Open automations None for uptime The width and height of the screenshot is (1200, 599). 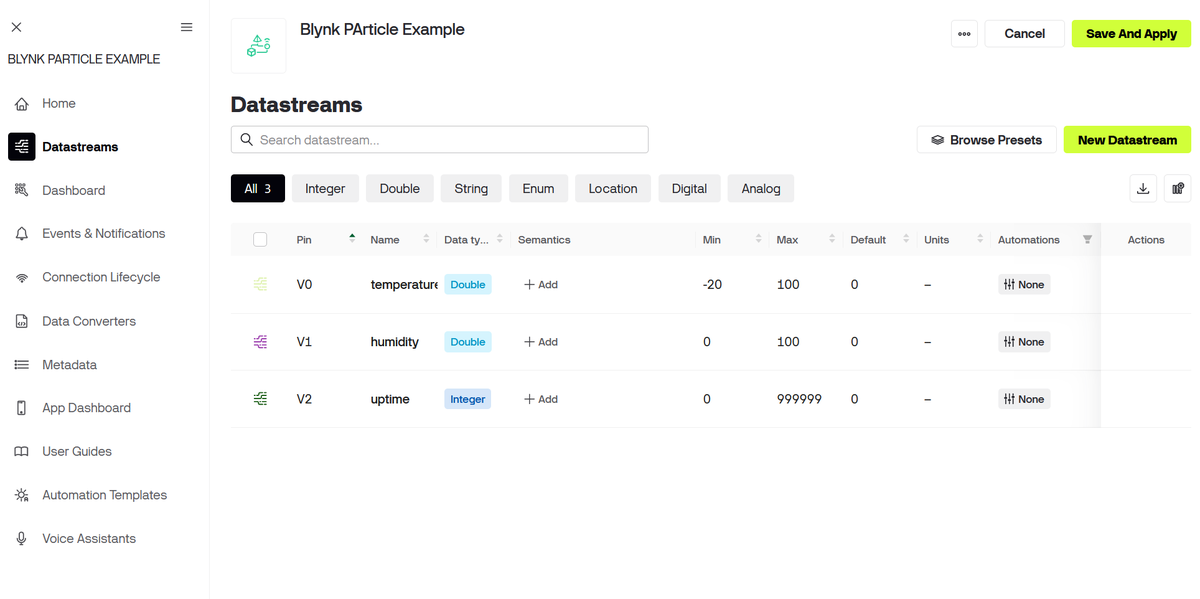pos(1024,399)
